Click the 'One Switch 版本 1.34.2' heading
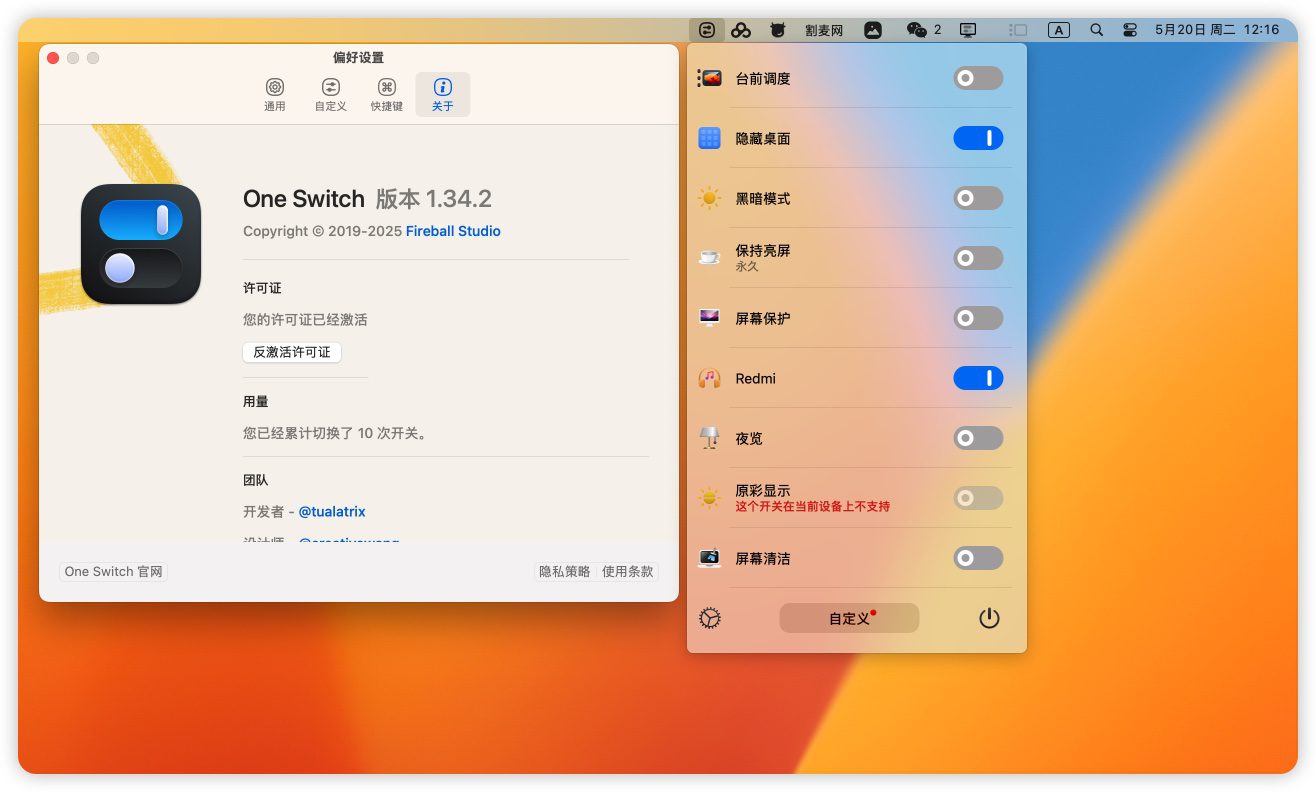This screenshot has width=1316, height=792. pyautogui.click(x=367, y=199)
